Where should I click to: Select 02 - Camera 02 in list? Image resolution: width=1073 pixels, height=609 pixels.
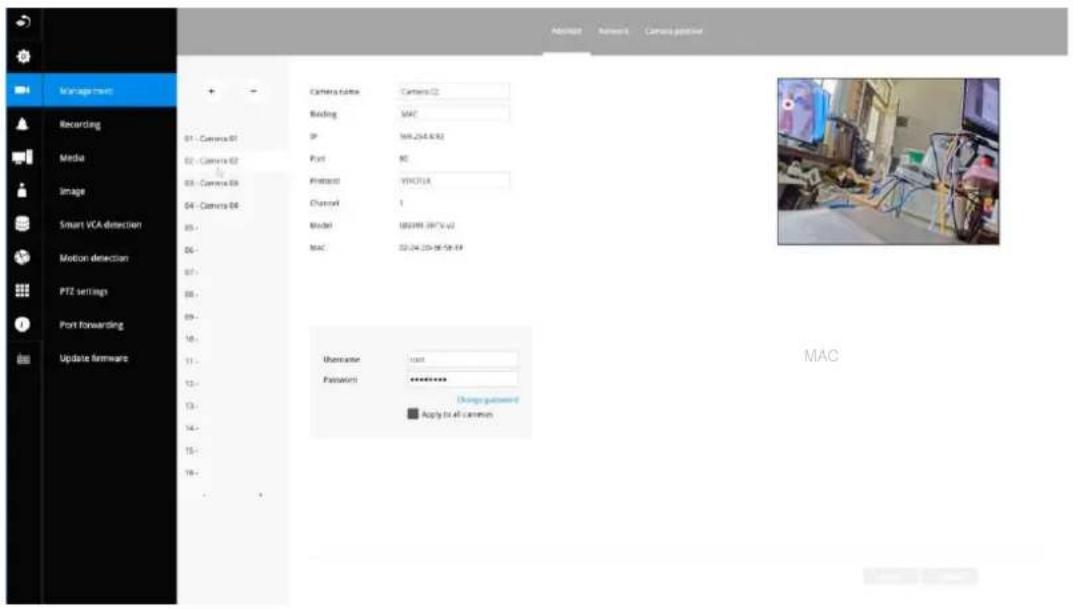[211, 161]
